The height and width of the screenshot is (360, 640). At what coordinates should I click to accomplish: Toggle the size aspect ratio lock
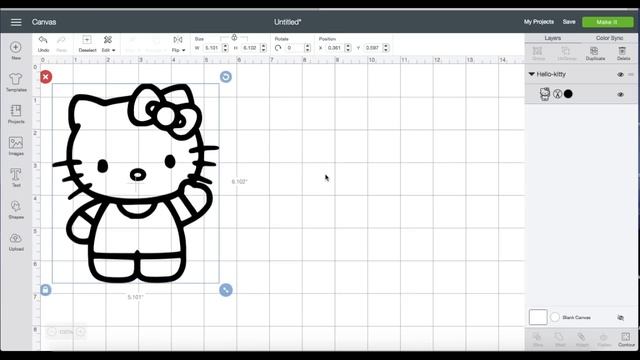234,38
